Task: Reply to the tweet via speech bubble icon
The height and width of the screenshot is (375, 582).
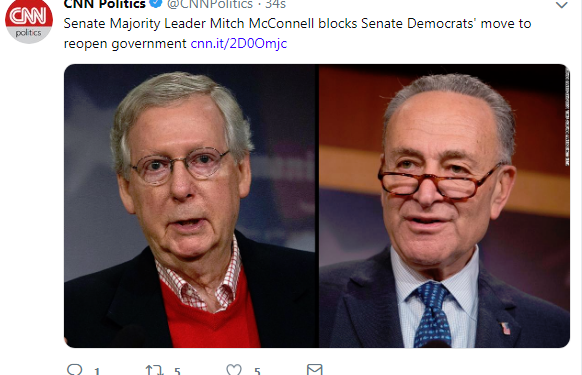Action: [74, 369]
